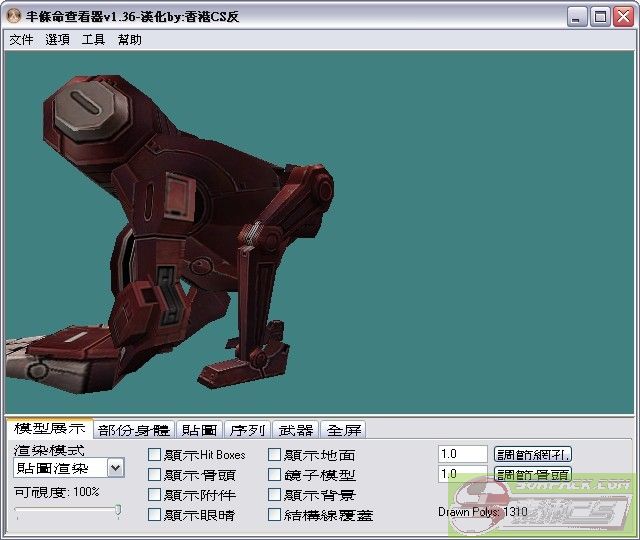Screen dimensions: 640x540
Task: Switch to the 全屏 tab
Action: pos(343,430)
